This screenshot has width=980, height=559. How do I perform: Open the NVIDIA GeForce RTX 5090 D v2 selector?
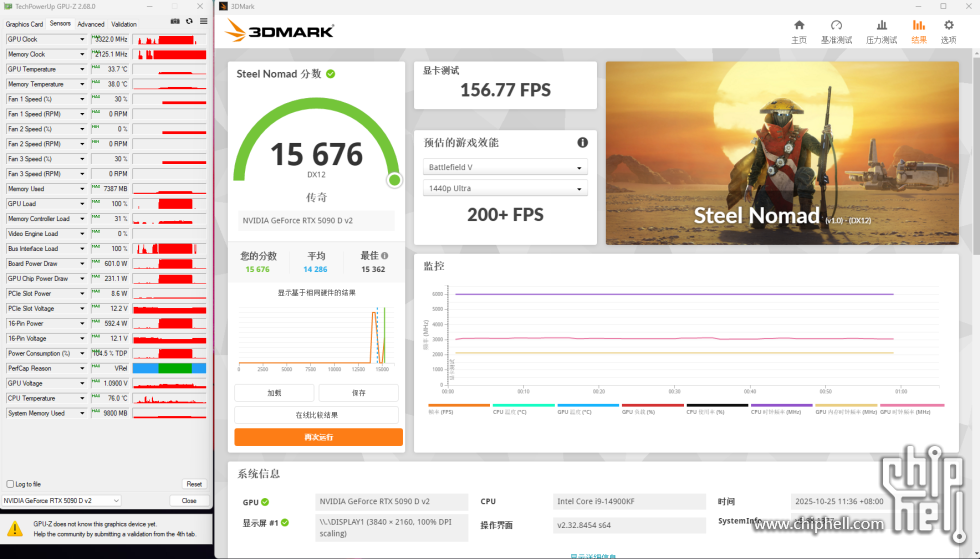click(61, 500)
